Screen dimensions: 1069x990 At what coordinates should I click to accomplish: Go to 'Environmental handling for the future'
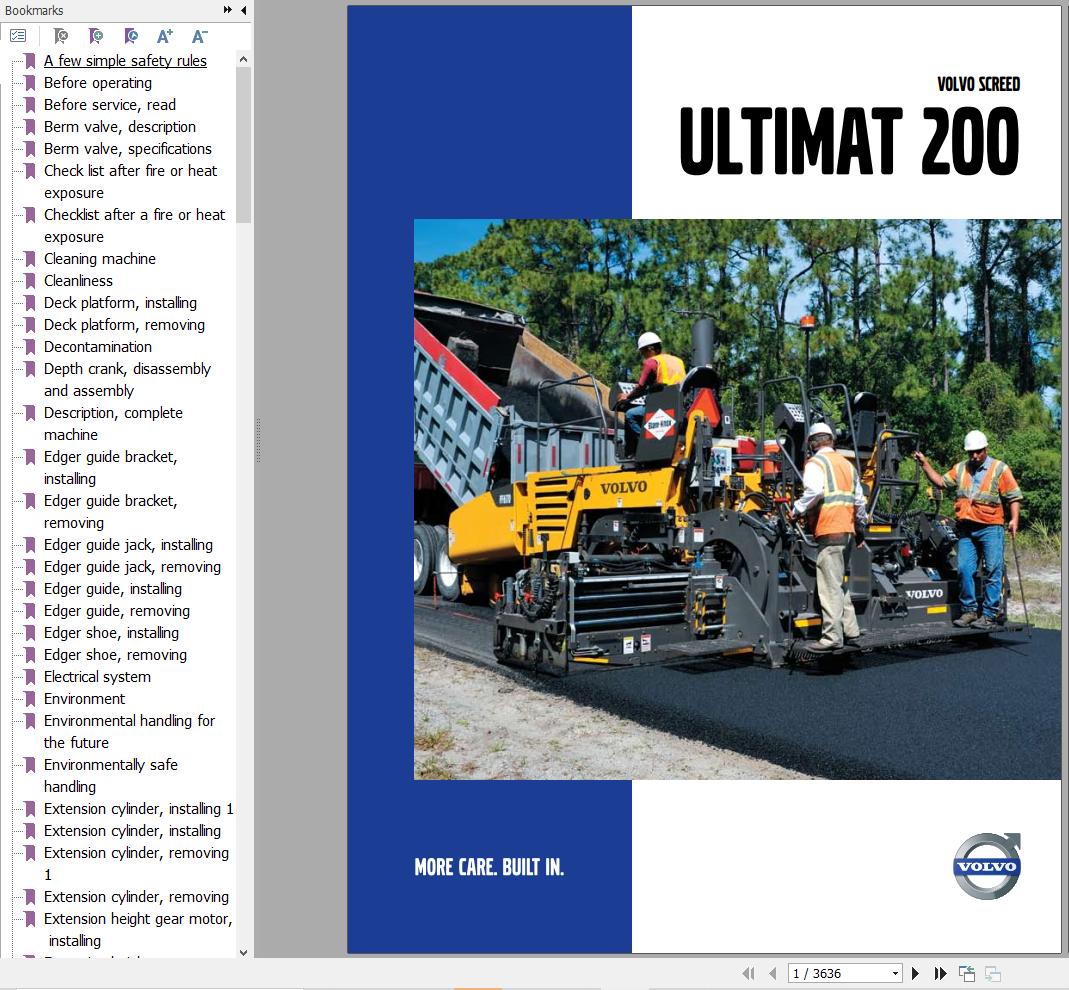click(129, 732)
